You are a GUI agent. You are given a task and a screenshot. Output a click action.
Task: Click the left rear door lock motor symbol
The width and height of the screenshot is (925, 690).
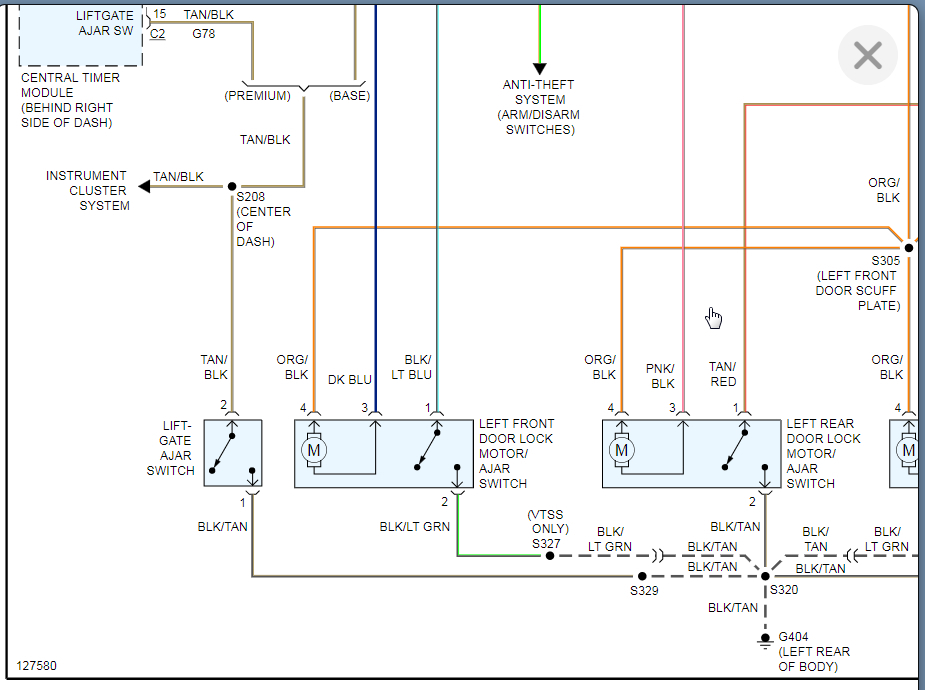click(621, 451)
